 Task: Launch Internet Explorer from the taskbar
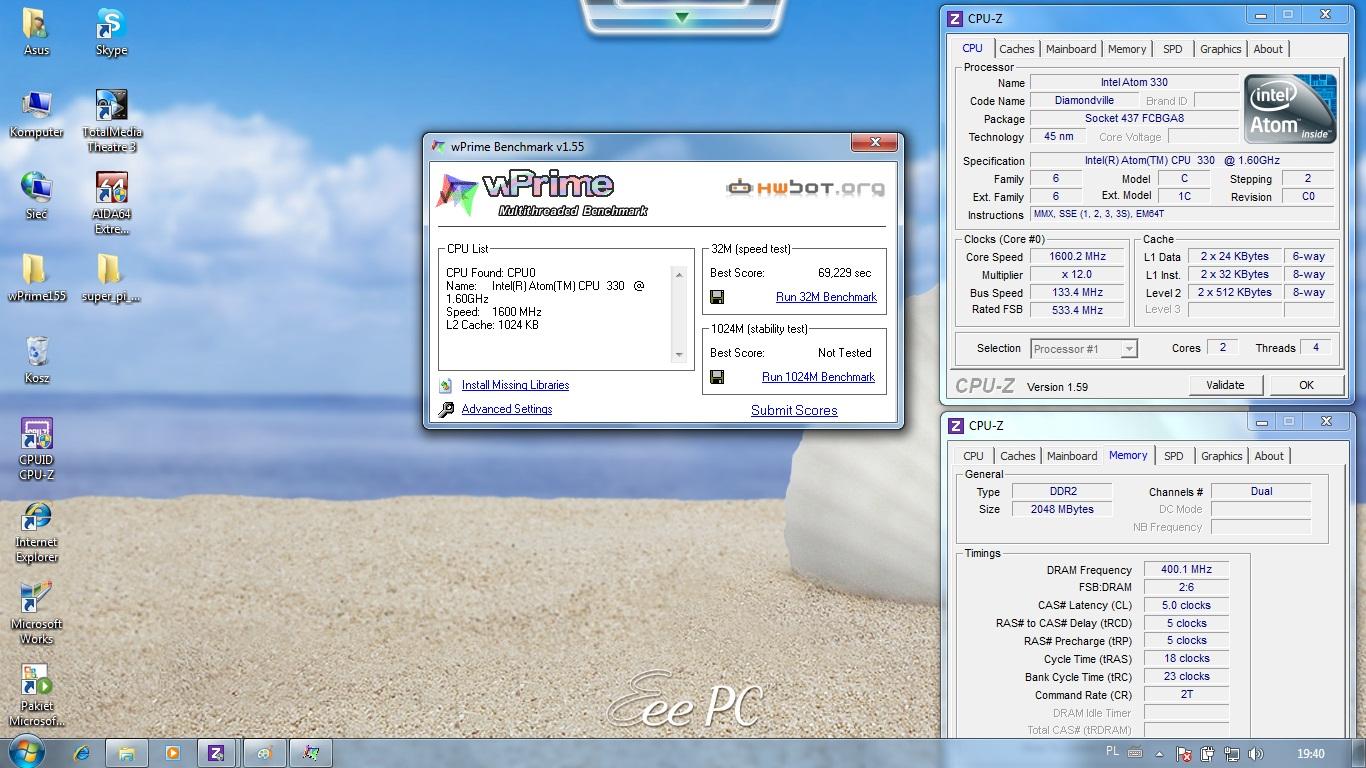[x=81, y=753]
